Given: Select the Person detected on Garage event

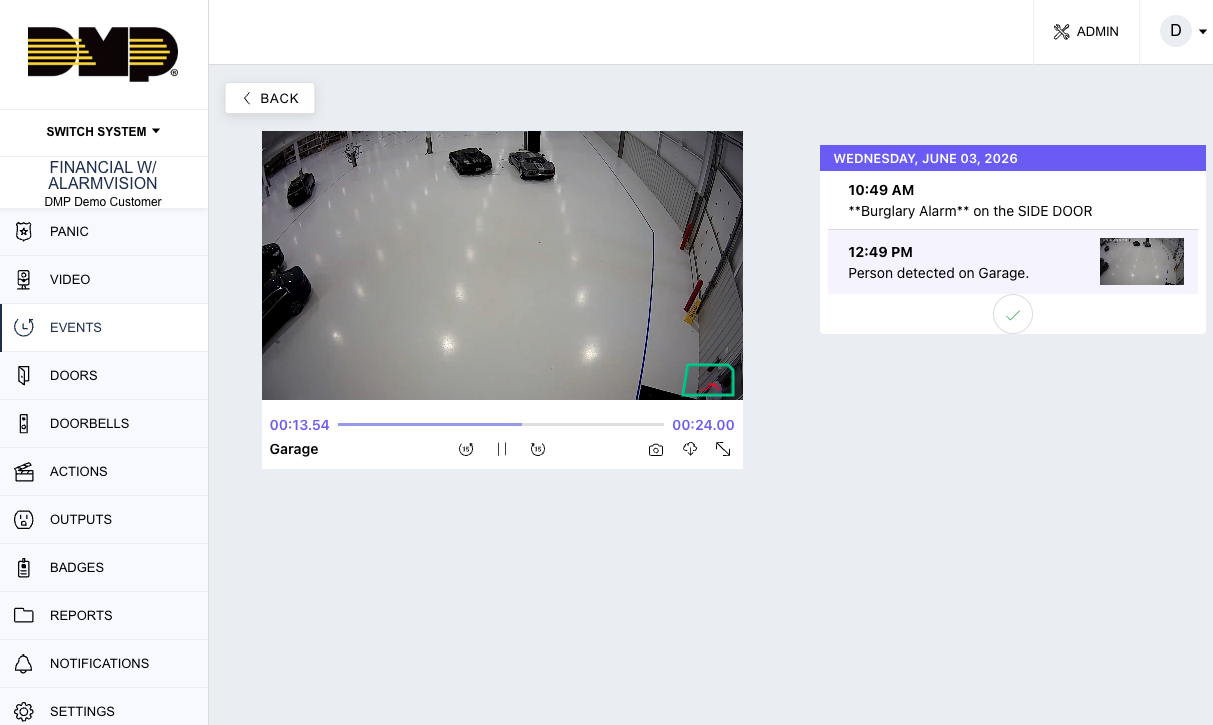Looking at the screenshot, I should [x=1013, y=262].
